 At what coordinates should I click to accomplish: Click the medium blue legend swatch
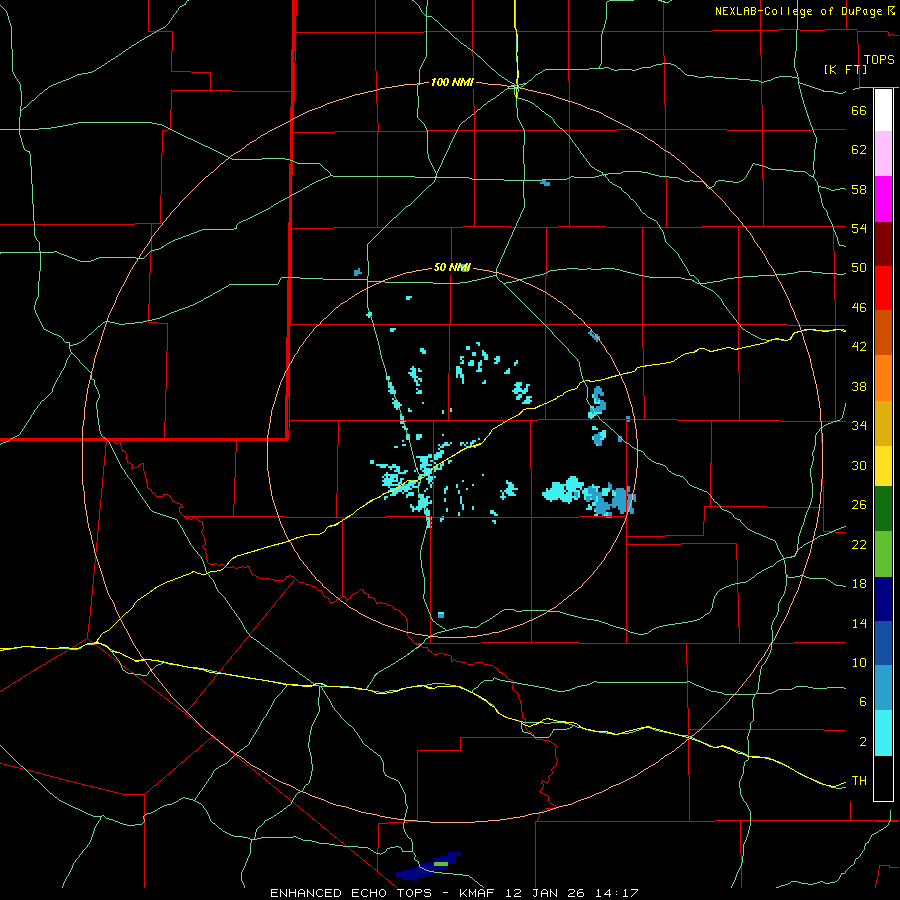tap(883, 643)
